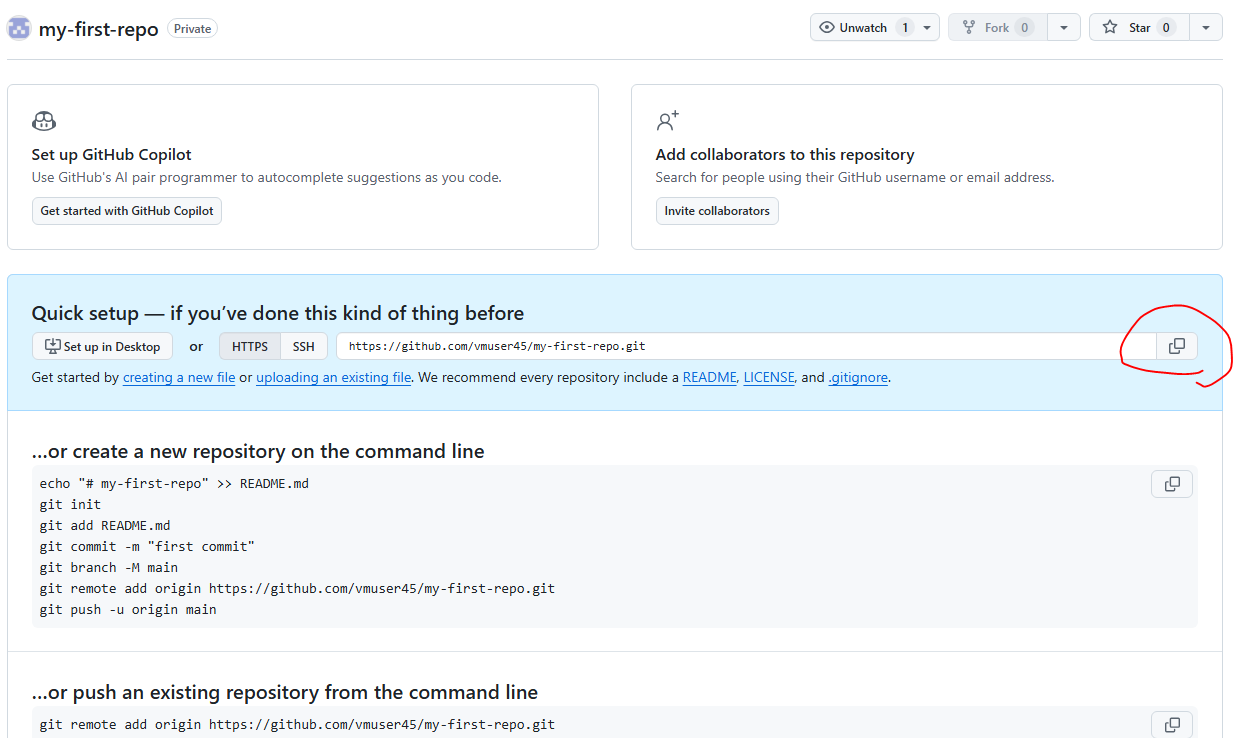Copy the push existing repository commands
This screenshot has width=1243, height=738.
(x=1172, y=724)
